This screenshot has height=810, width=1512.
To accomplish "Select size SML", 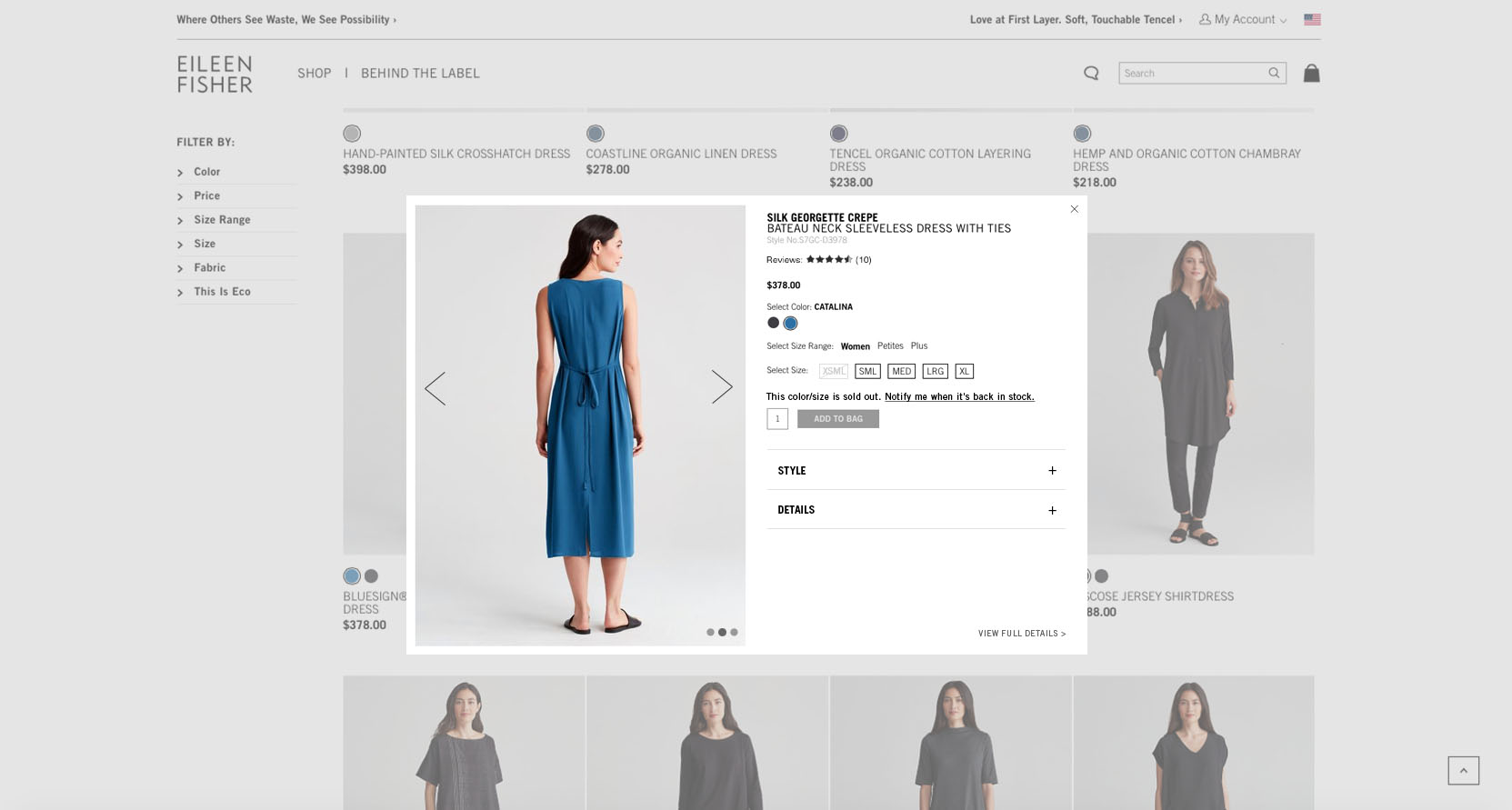I will click(867, 371).
